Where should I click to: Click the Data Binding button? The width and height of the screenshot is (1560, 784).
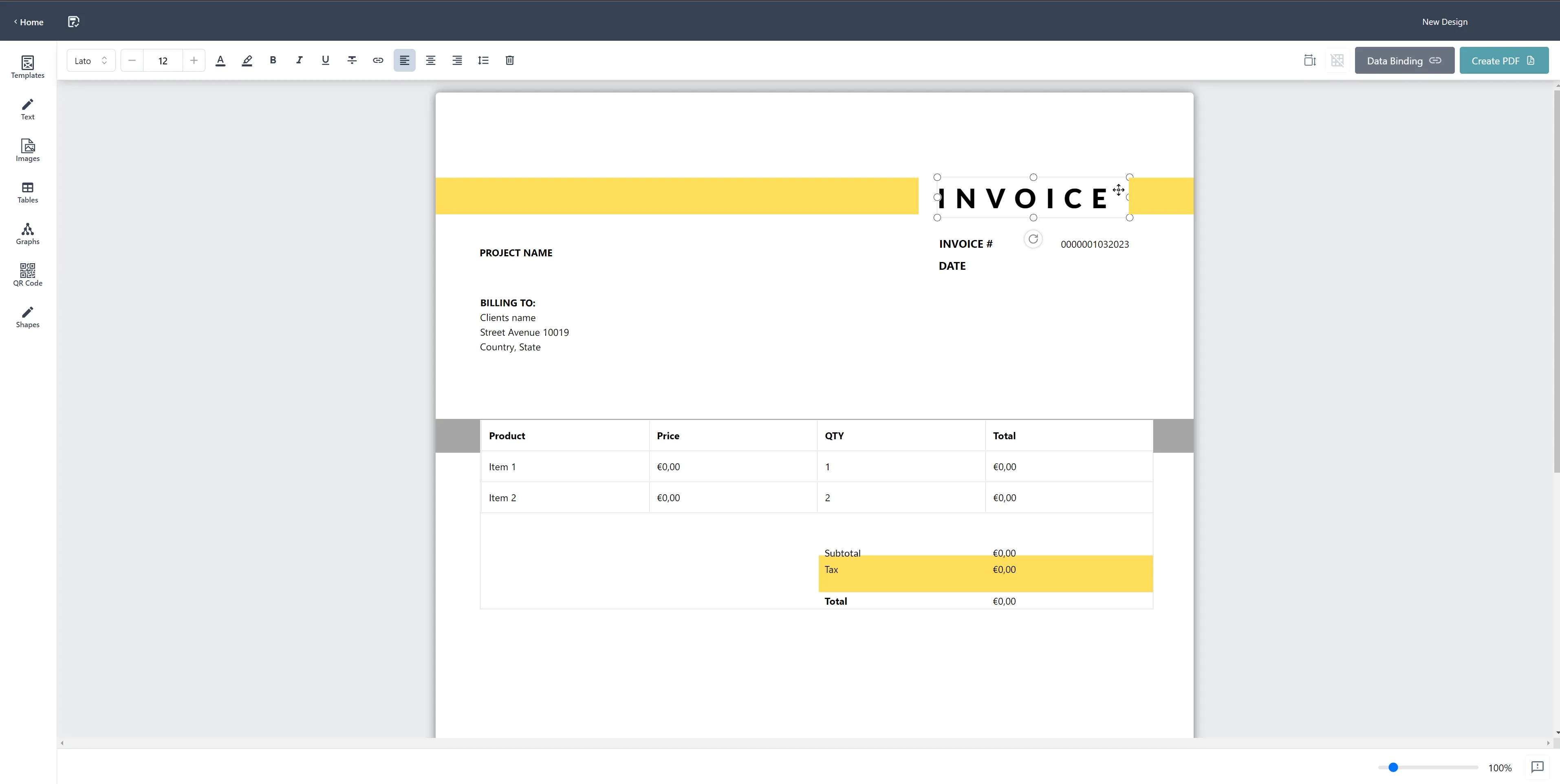(x=1404, y=61)
